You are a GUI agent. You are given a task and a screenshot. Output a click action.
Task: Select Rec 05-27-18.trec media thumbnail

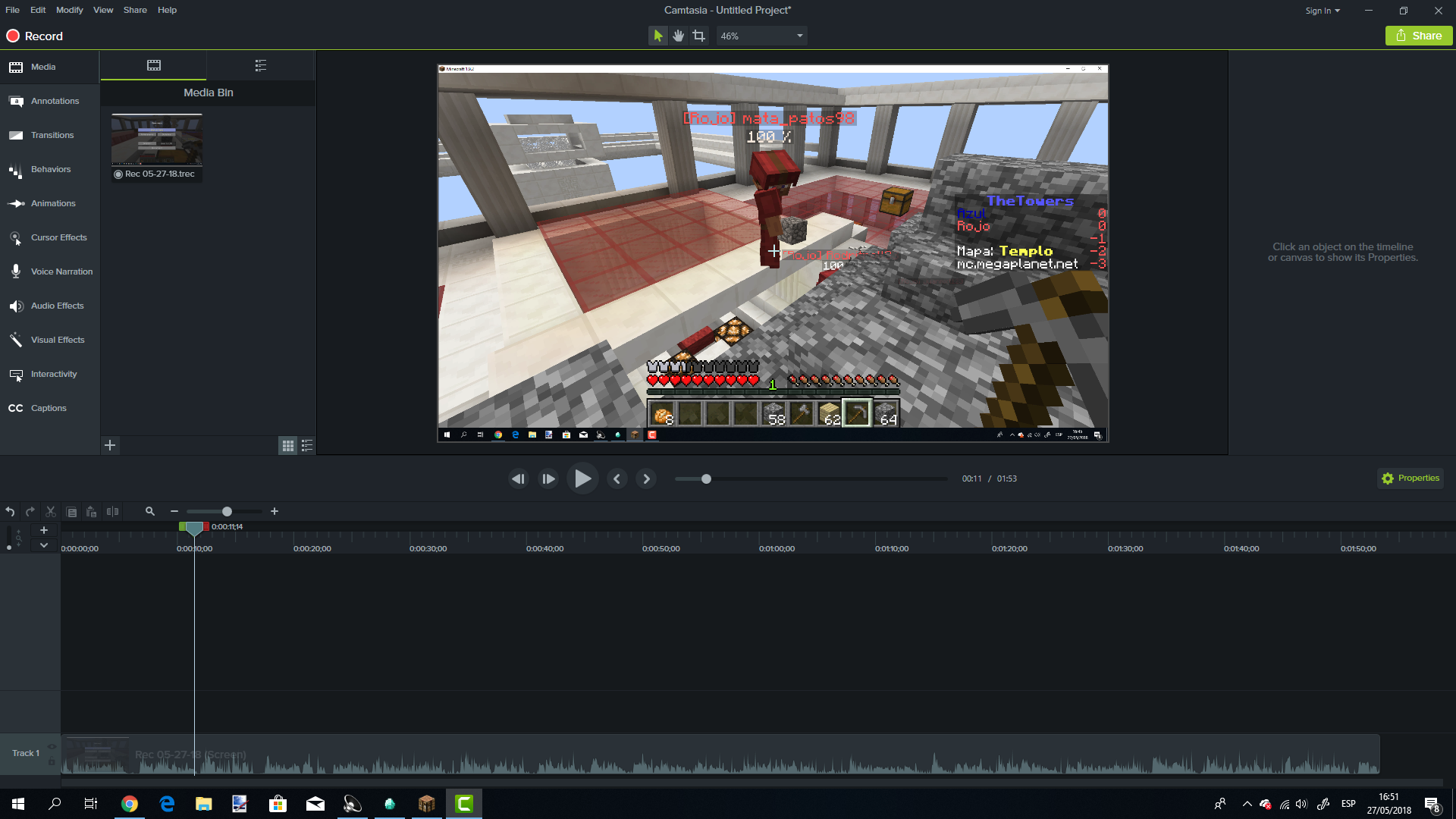pos(157,147)
